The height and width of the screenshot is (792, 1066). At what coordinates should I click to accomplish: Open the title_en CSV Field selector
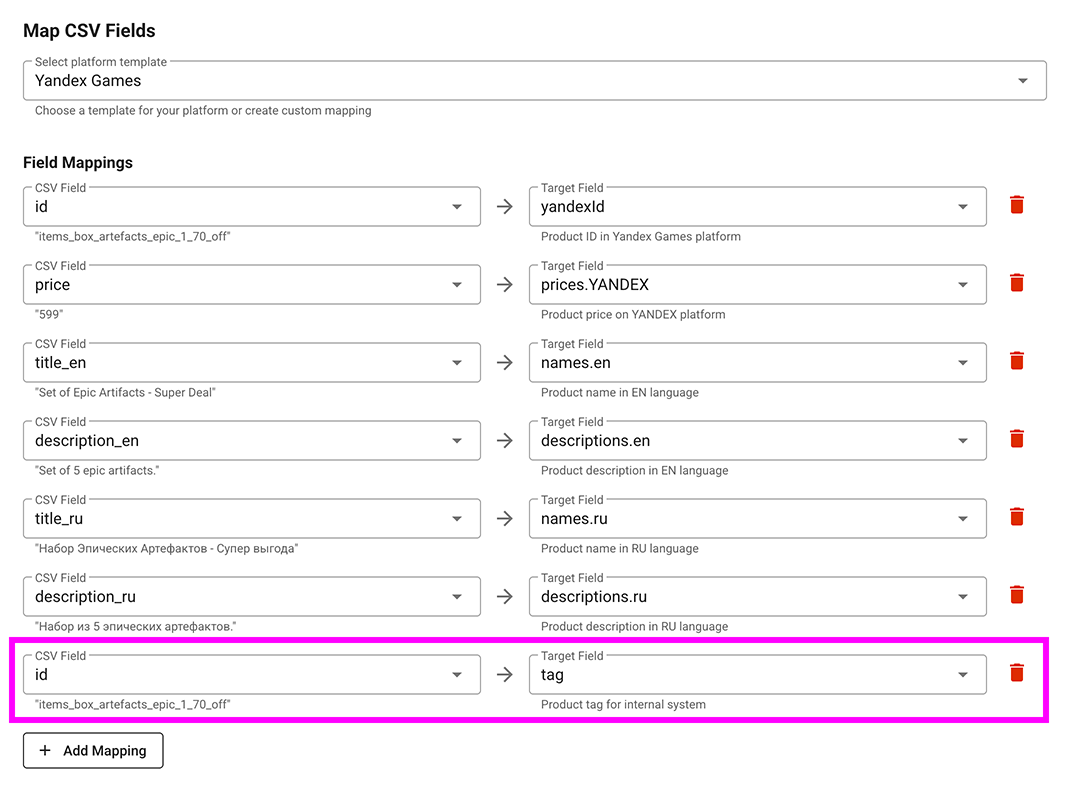pyautogui.click(x=251, y=363)
